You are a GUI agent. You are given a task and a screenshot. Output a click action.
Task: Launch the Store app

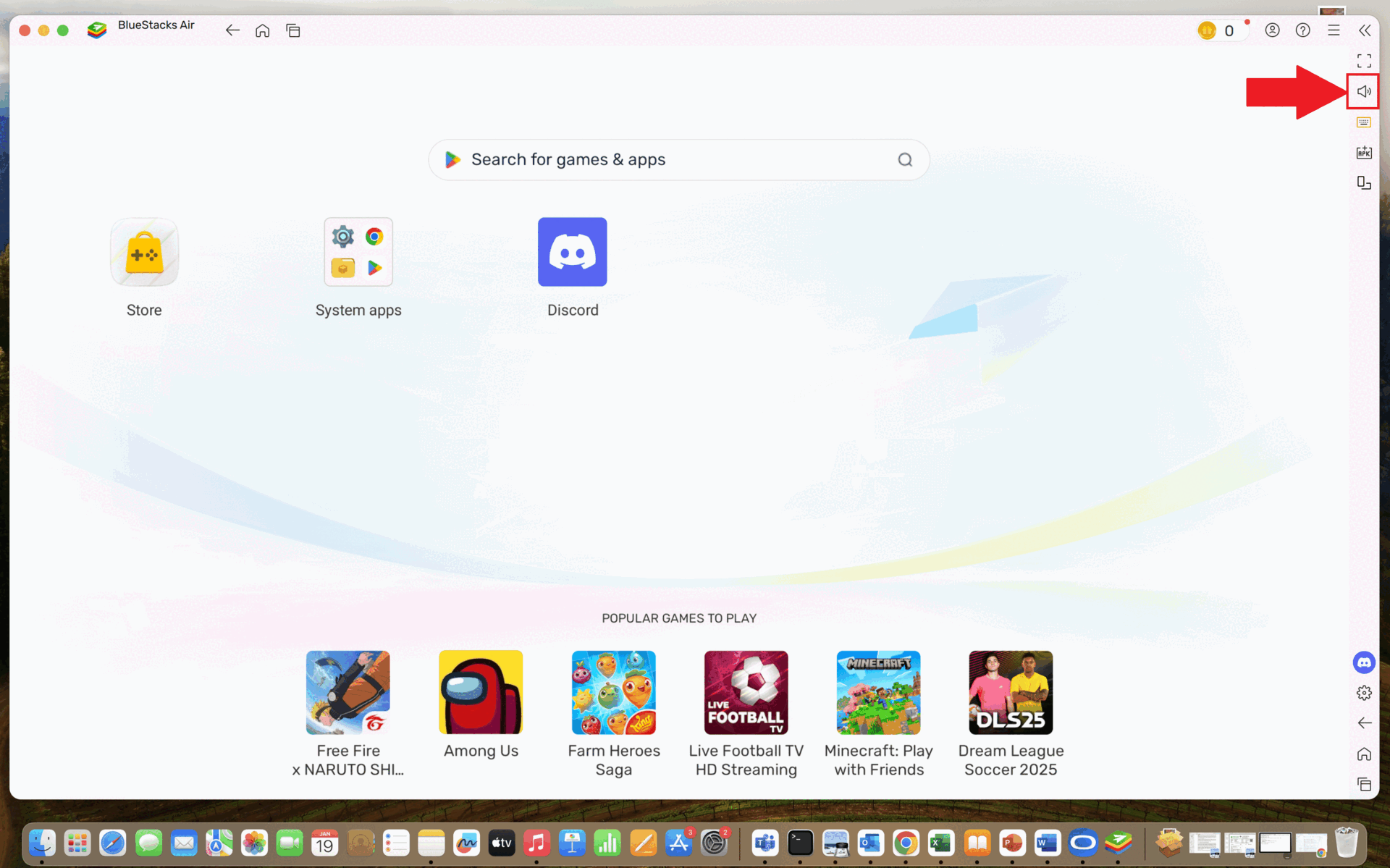point(143,252)
